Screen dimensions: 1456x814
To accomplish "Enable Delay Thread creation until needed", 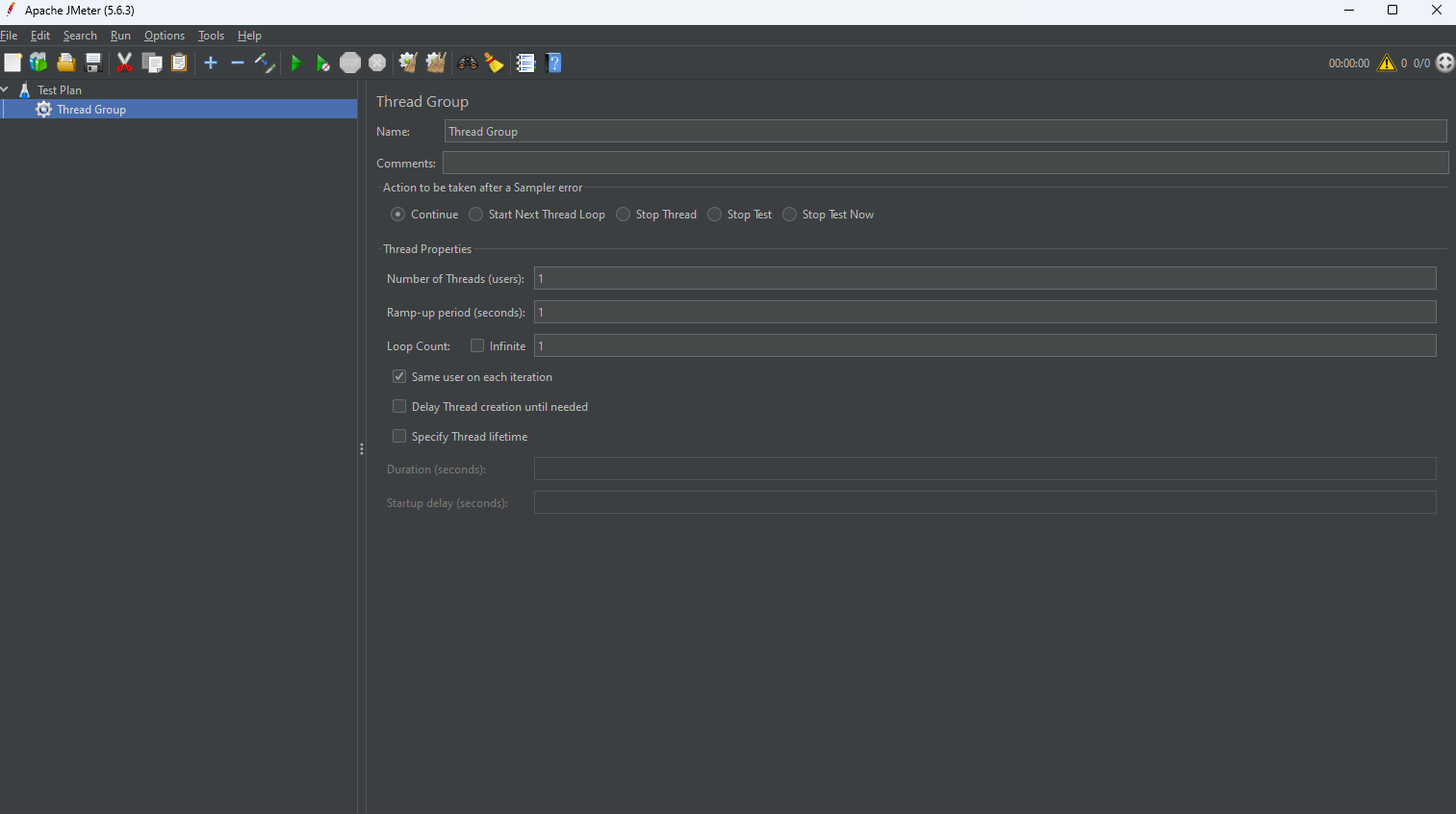I will point(398,406).
